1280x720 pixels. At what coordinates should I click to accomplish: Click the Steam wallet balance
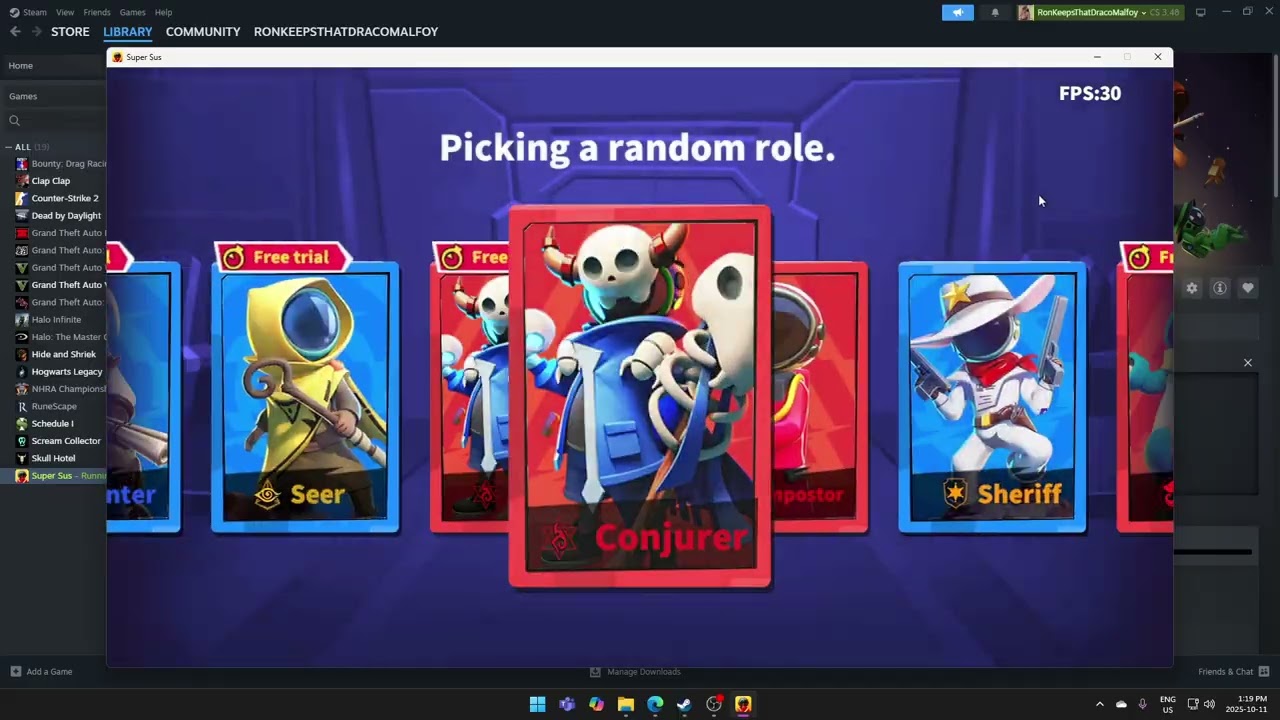point(1165,12)
